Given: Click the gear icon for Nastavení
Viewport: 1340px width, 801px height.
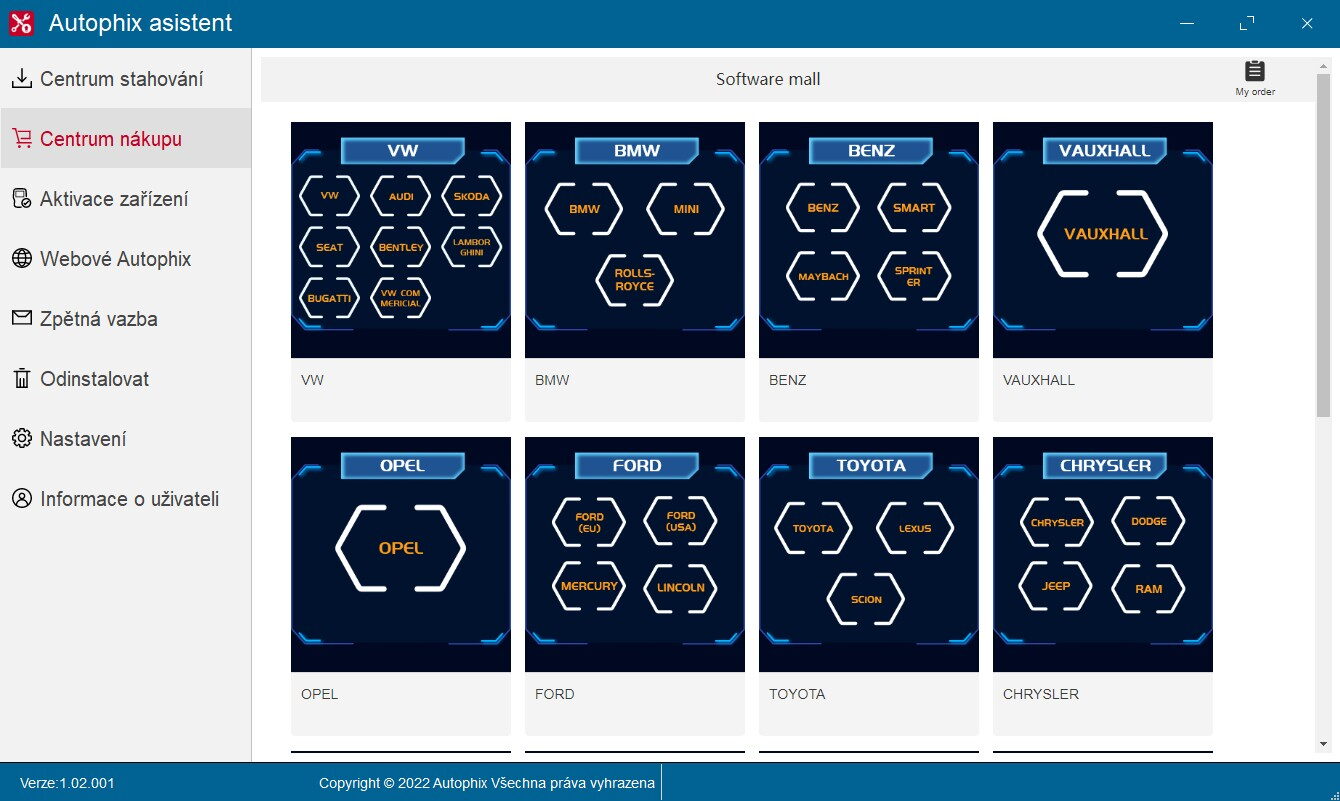Looking at the screenshot, I should coord(21,439).
